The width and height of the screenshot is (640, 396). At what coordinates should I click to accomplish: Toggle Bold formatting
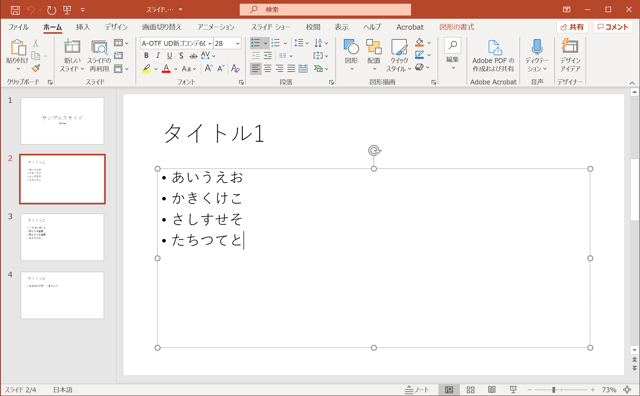pos(146,56)
